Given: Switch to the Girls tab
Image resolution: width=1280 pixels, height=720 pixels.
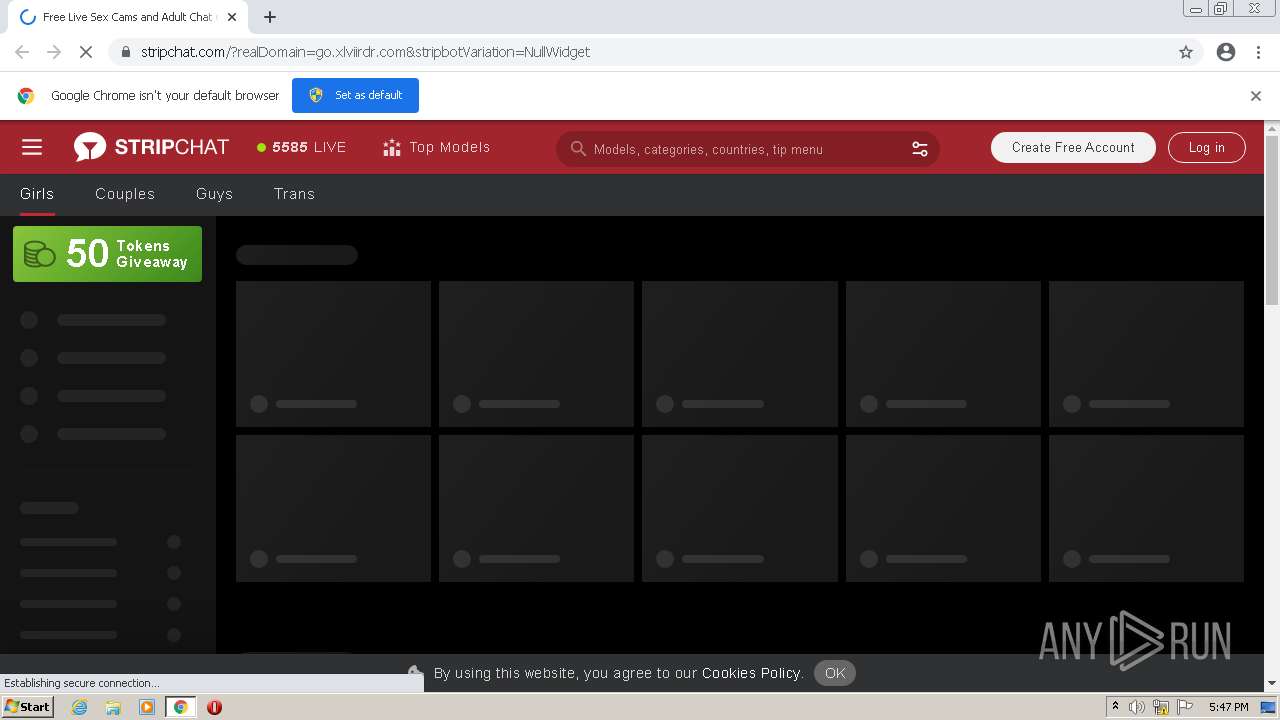Looking at the screenshot, I should pyautogui.click(x=37, y=194).
